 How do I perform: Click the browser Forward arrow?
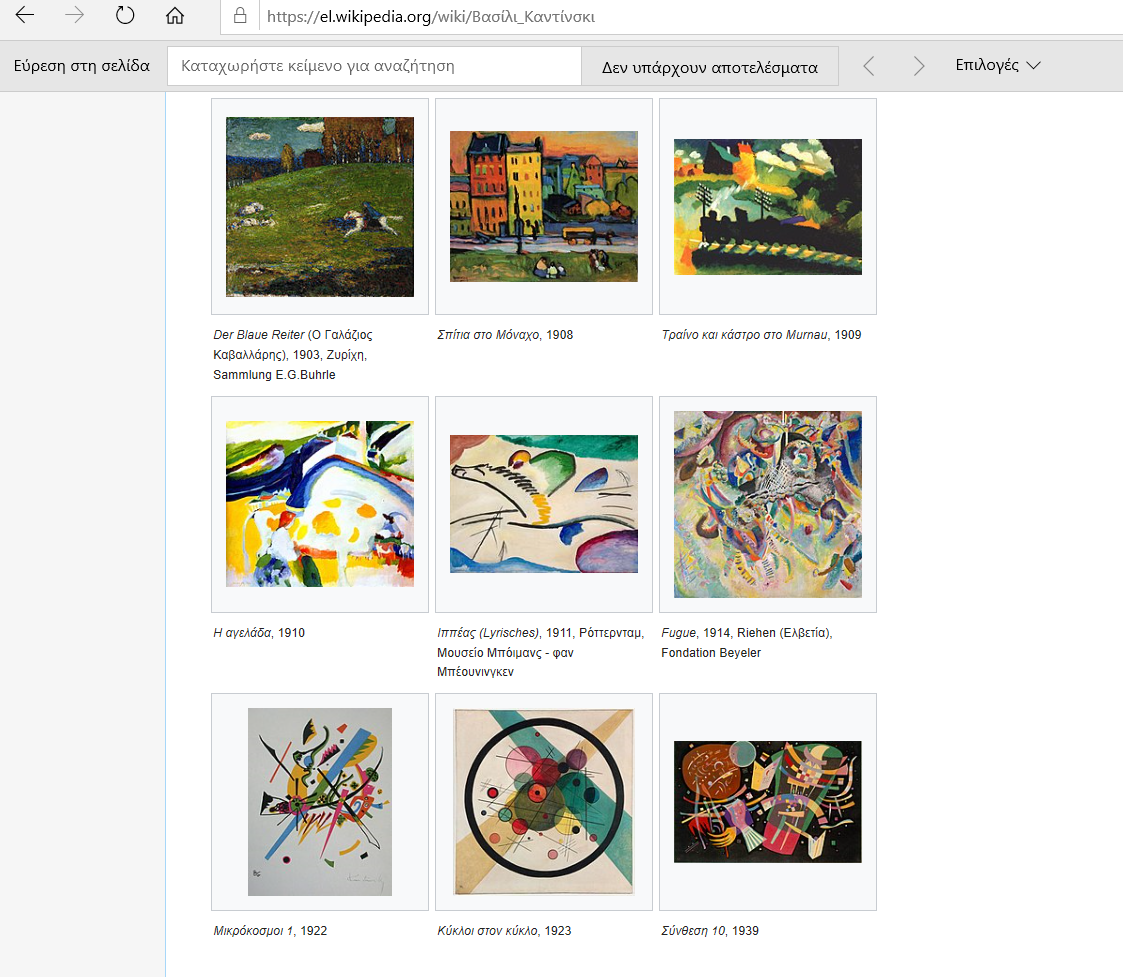point(74,15)
